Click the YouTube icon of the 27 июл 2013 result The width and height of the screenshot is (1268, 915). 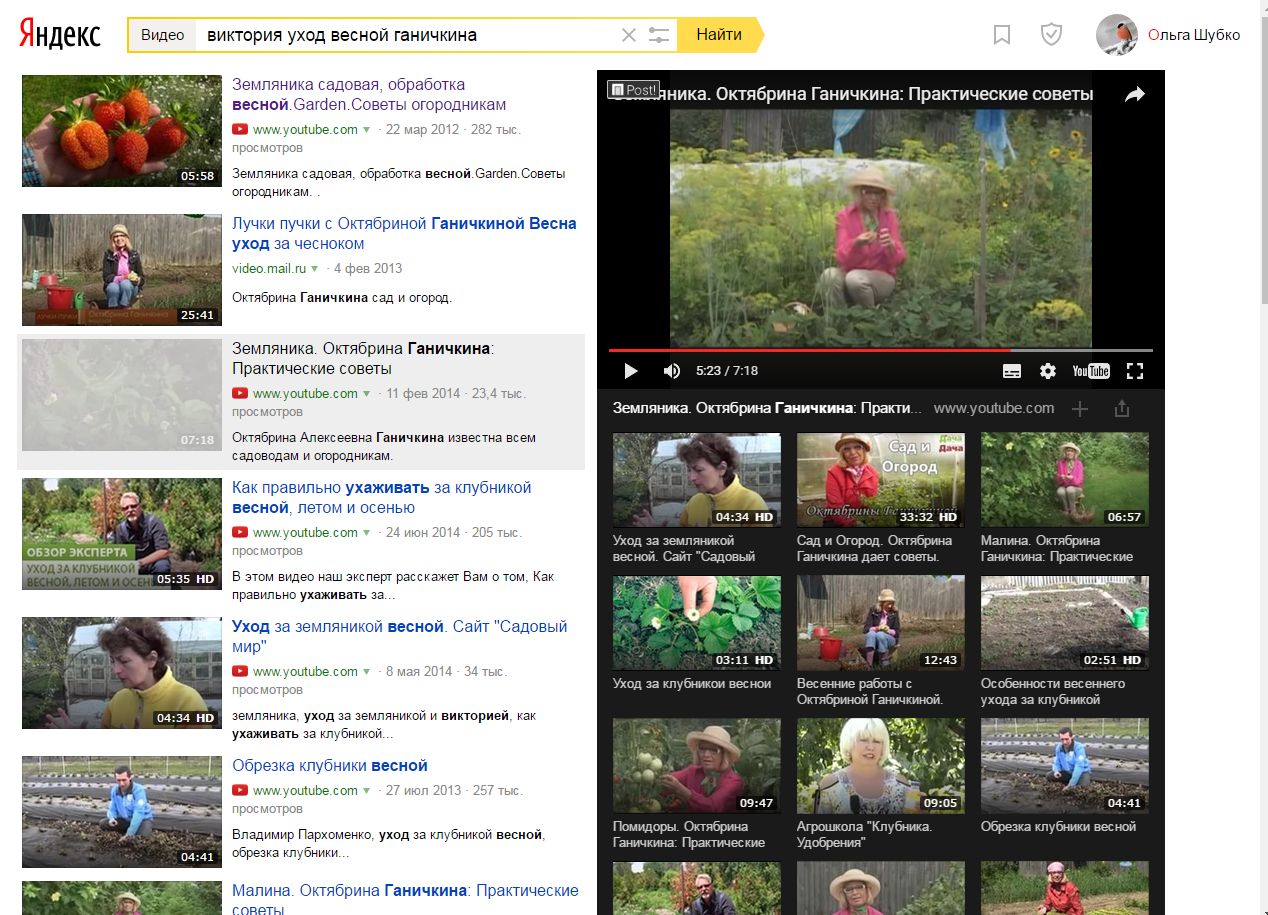click(240, 791)
